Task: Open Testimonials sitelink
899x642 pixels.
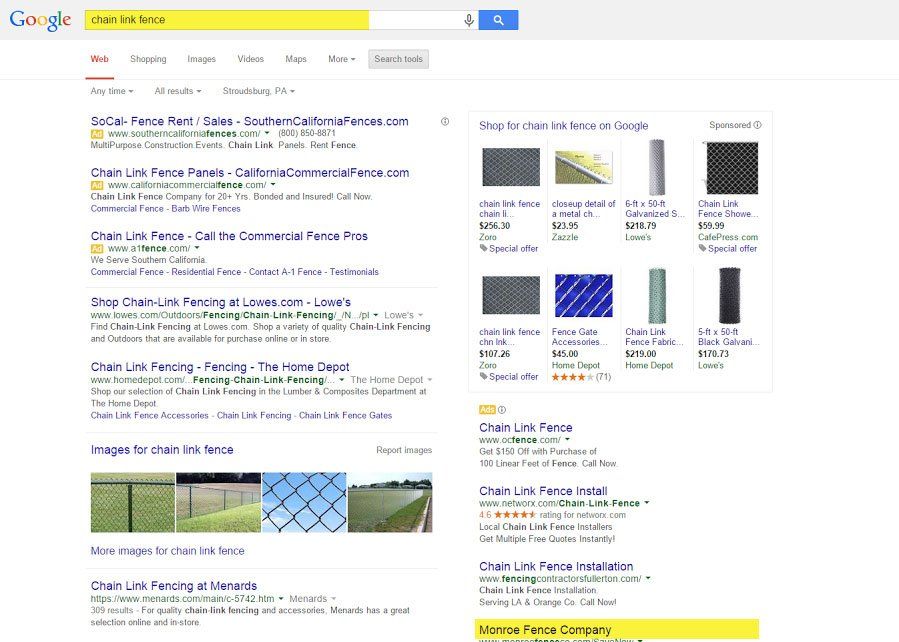Action: (354, 272)
